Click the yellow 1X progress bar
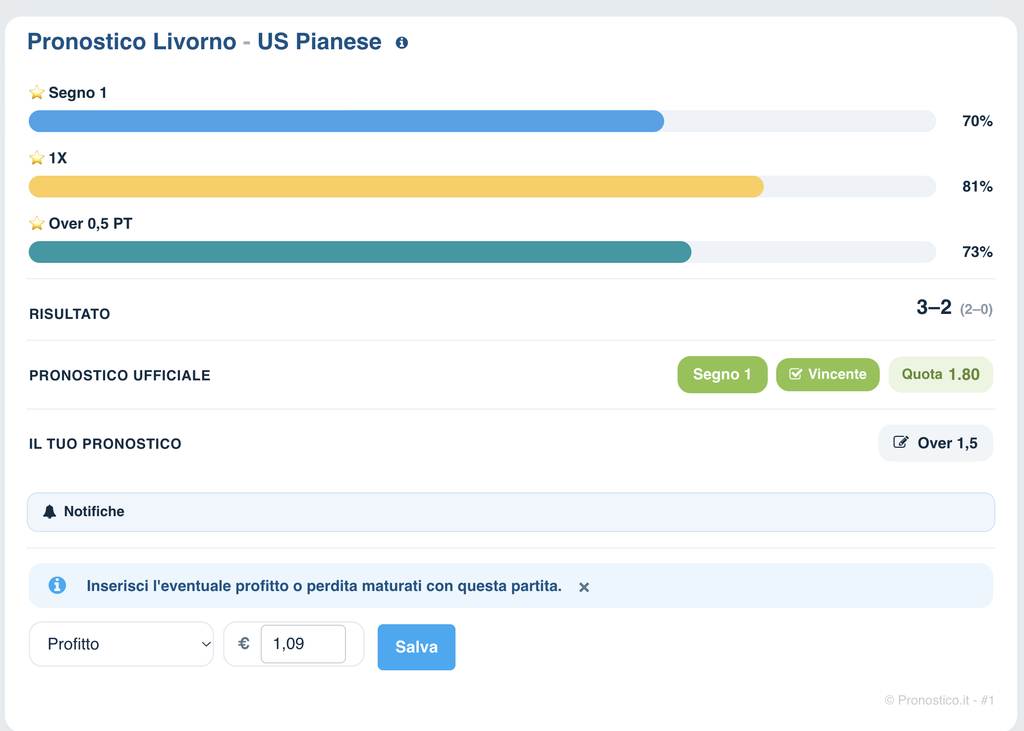Viewport: 1024px width, 731px height. 396,186
